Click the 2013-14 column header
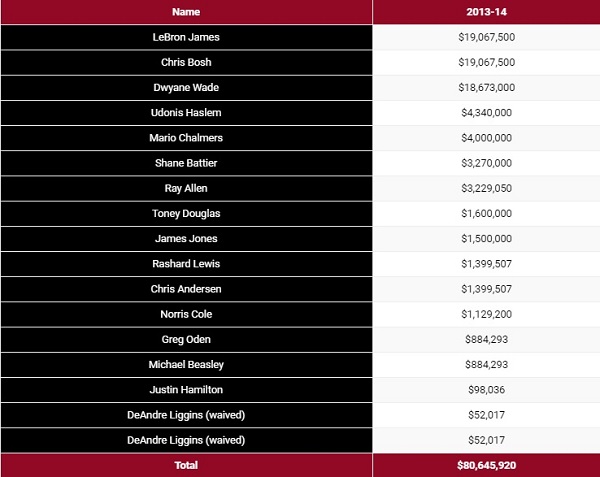Viewport: 600px width, 477px height. click(486, 12)
